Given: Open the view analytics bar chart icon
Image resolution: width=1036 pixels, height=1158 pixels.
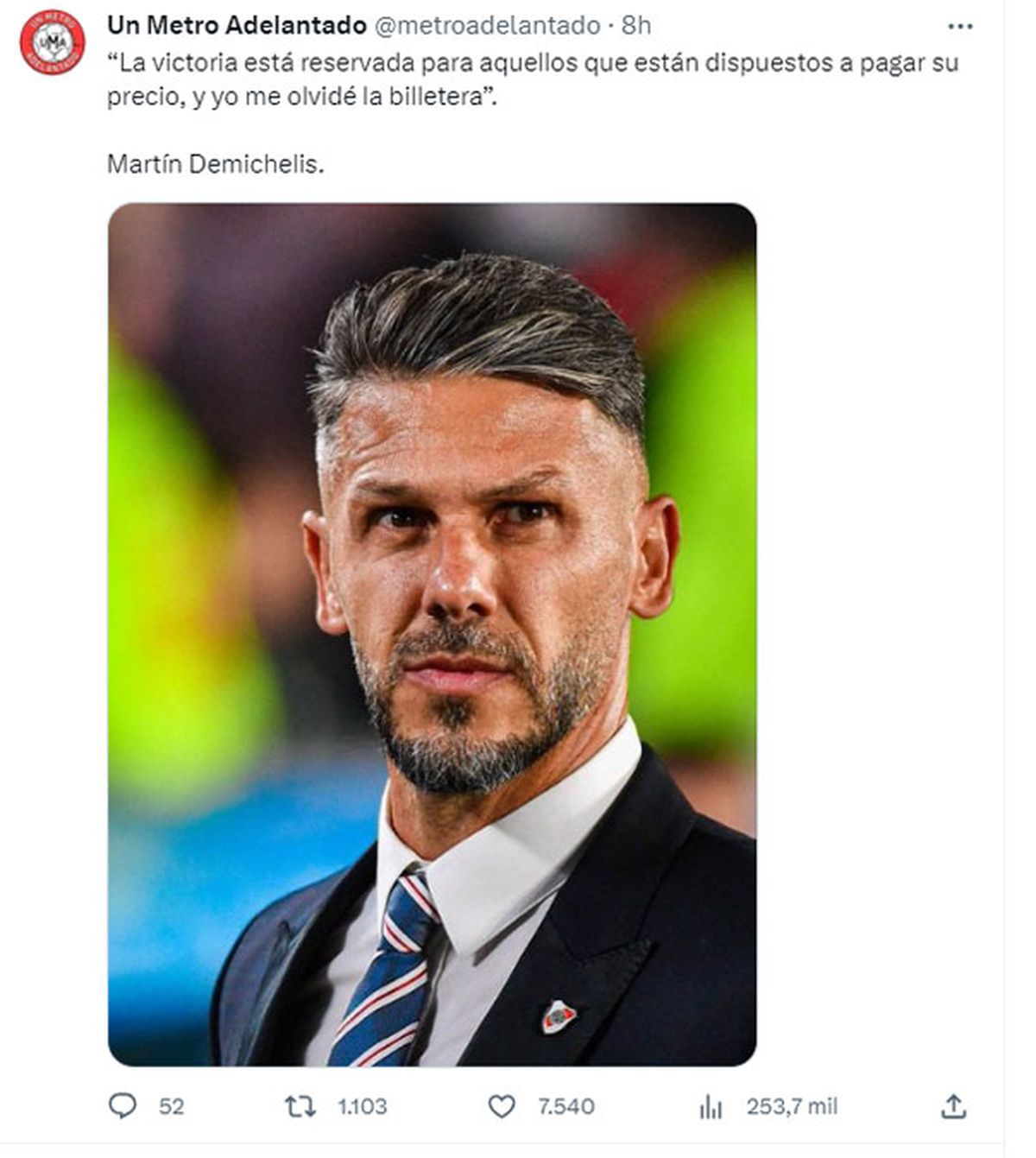Looking at the screenshot, I should (x=711, y=1106).
